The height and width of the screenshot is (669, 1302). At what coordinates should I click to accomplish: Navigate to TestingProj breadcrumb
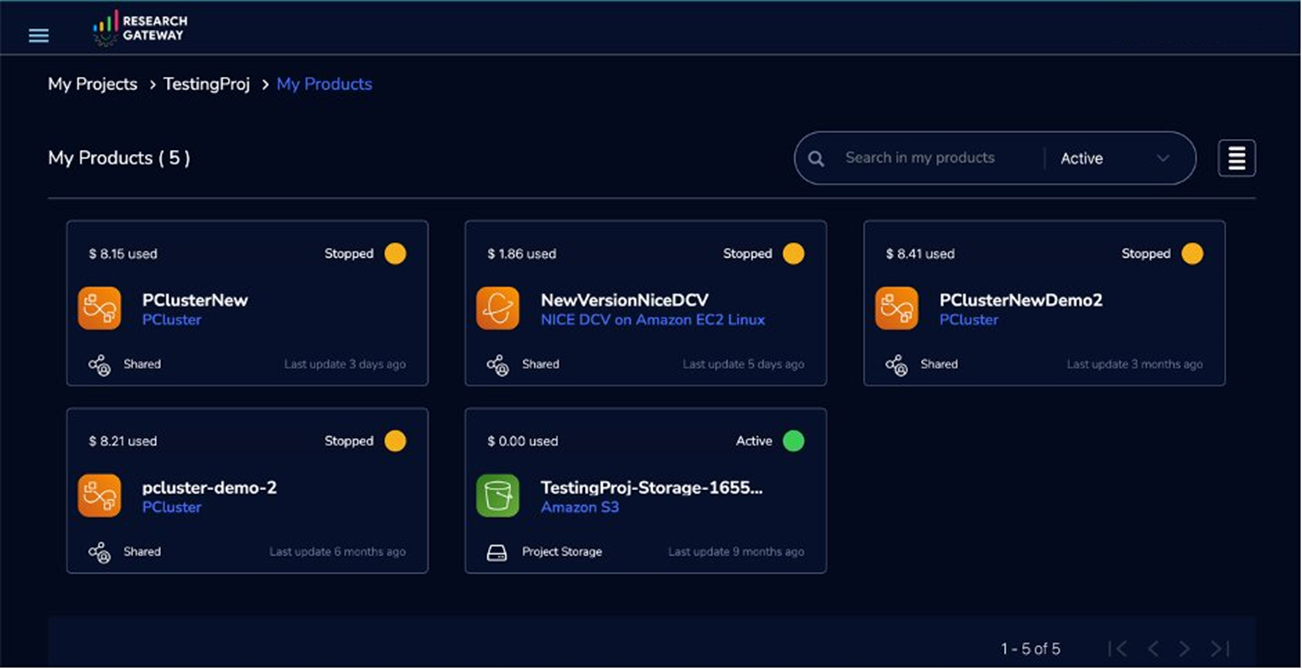click(207, 84)
